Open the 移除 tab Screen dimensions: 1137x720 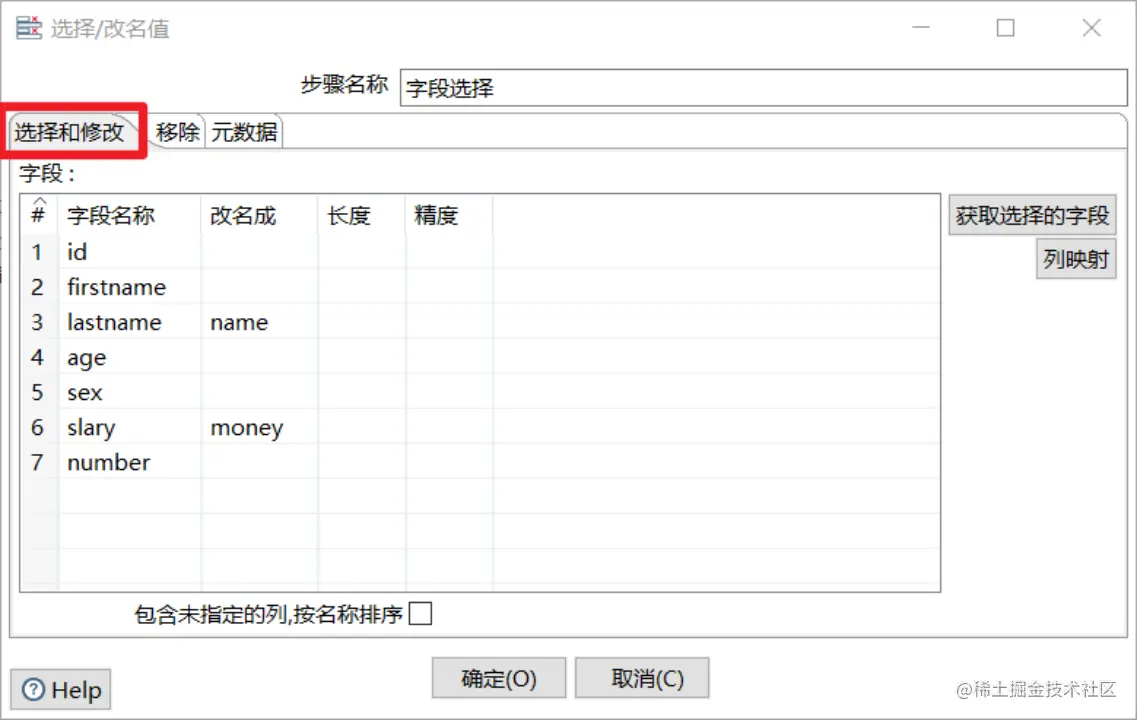point(178,132)
